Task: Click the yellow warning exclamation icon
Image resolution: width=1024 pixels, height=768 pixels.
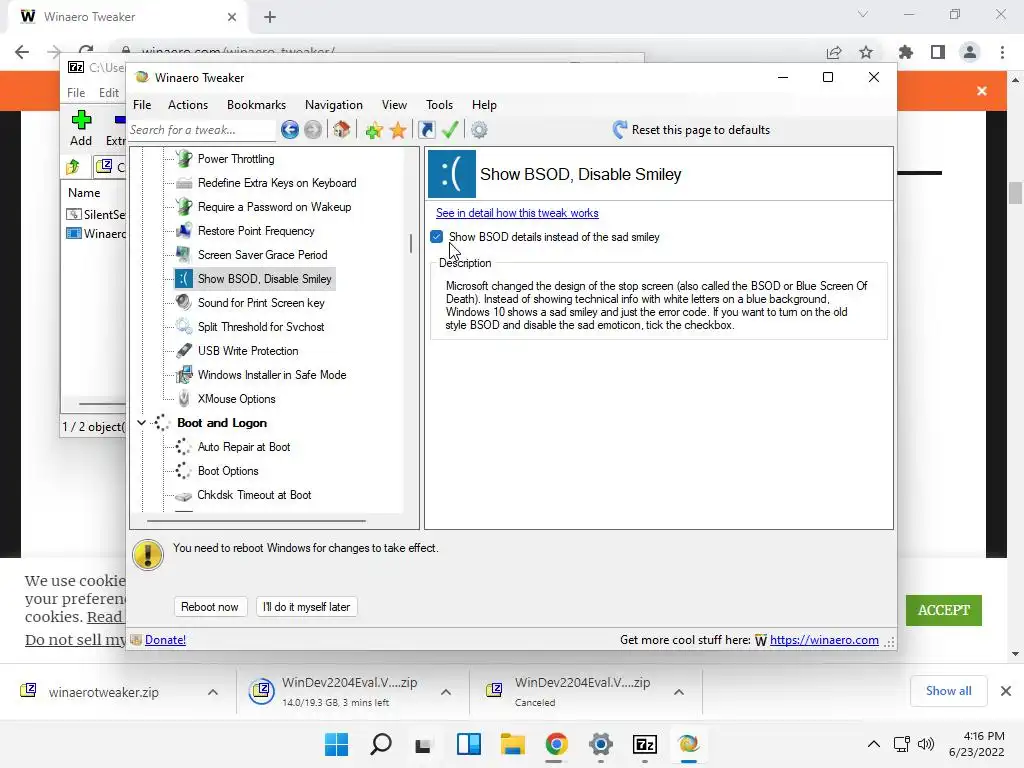Action: (148, 555)
